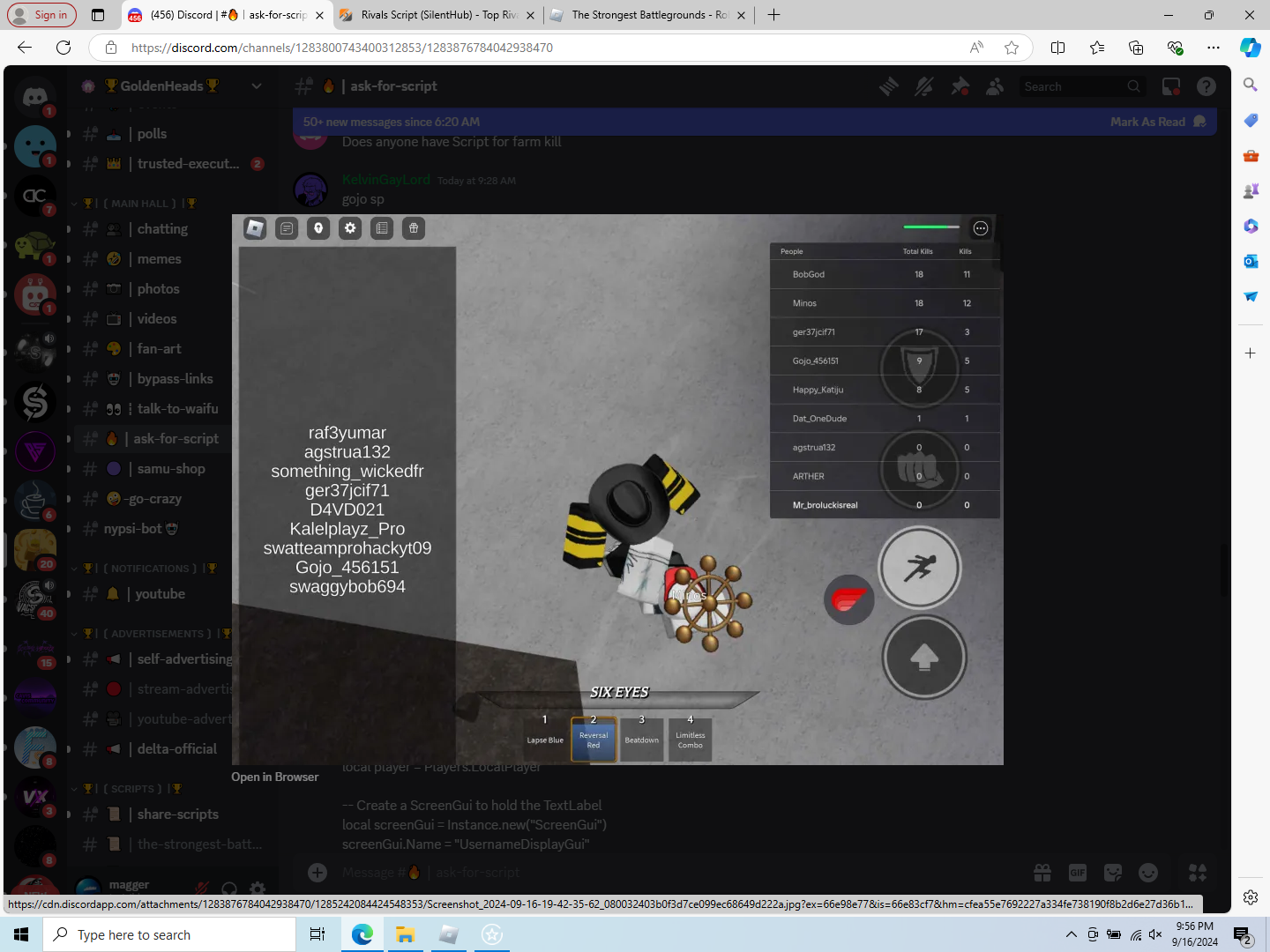Open the Outlook icon in Edge sidebar
The height and width of the screenshot is (952, 1270).
point(1251,261)
